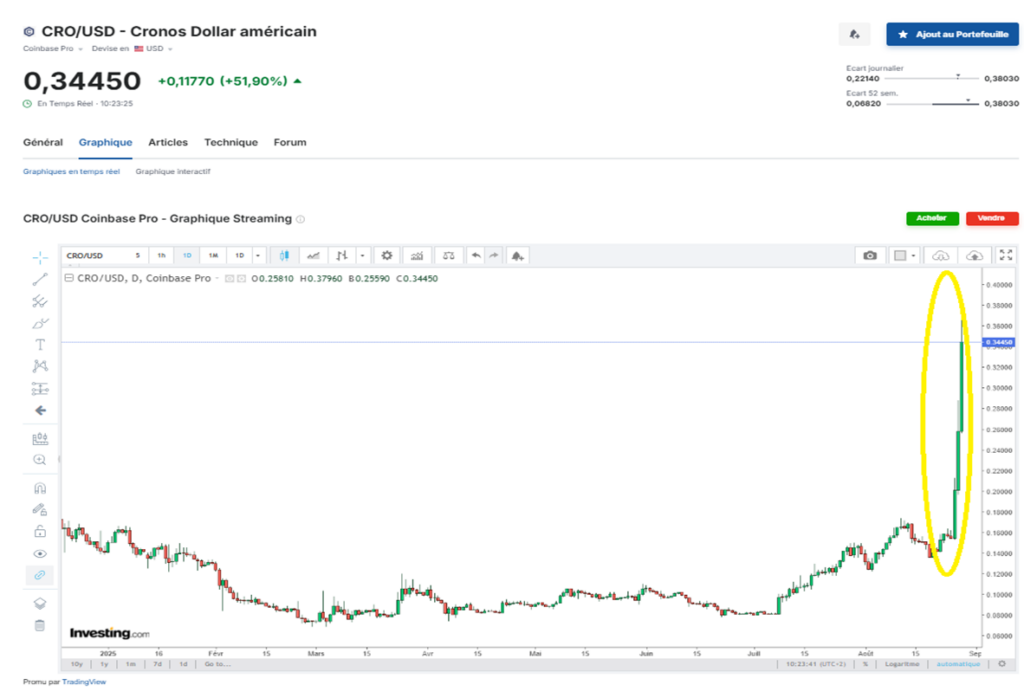Select the trend line drawing tool

pos(40,279)
